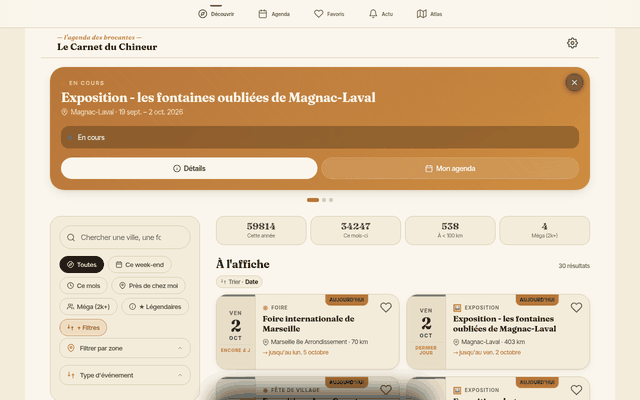Click the Atlas map icon
The height and width of the screenshot is (400, 640).
(x=422, y=14)
